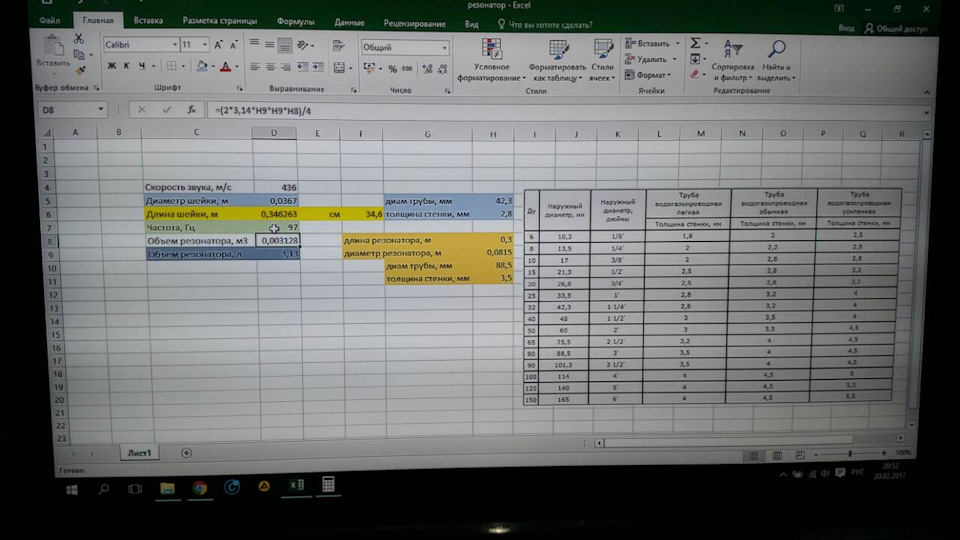The height and width of the screenshot is (540, 960).
Task: Click the zoom slider in status bar
Action: (850, 453)
